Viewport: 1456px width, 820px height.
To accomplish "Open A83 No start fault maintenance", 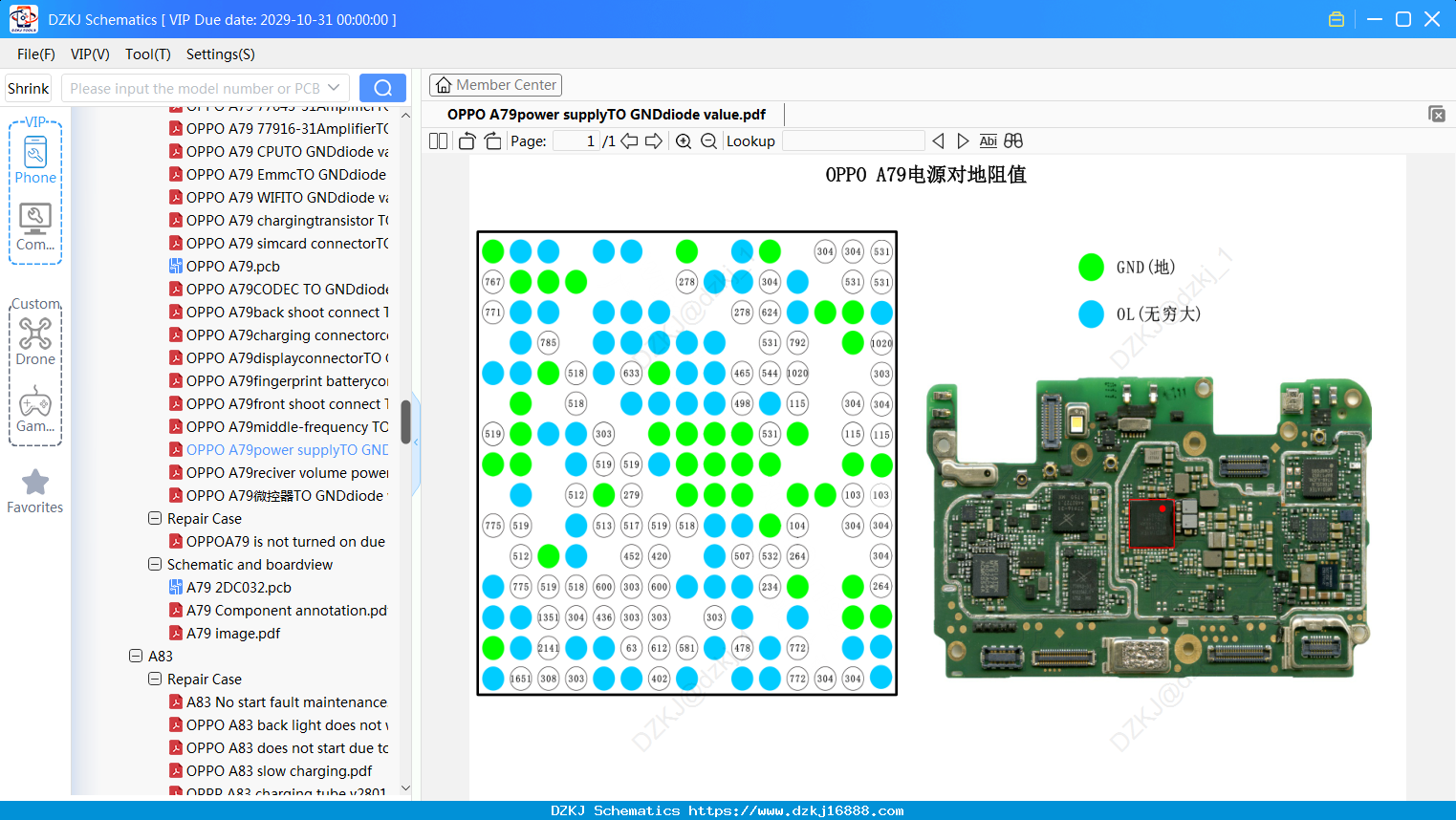I will (278, 702).
